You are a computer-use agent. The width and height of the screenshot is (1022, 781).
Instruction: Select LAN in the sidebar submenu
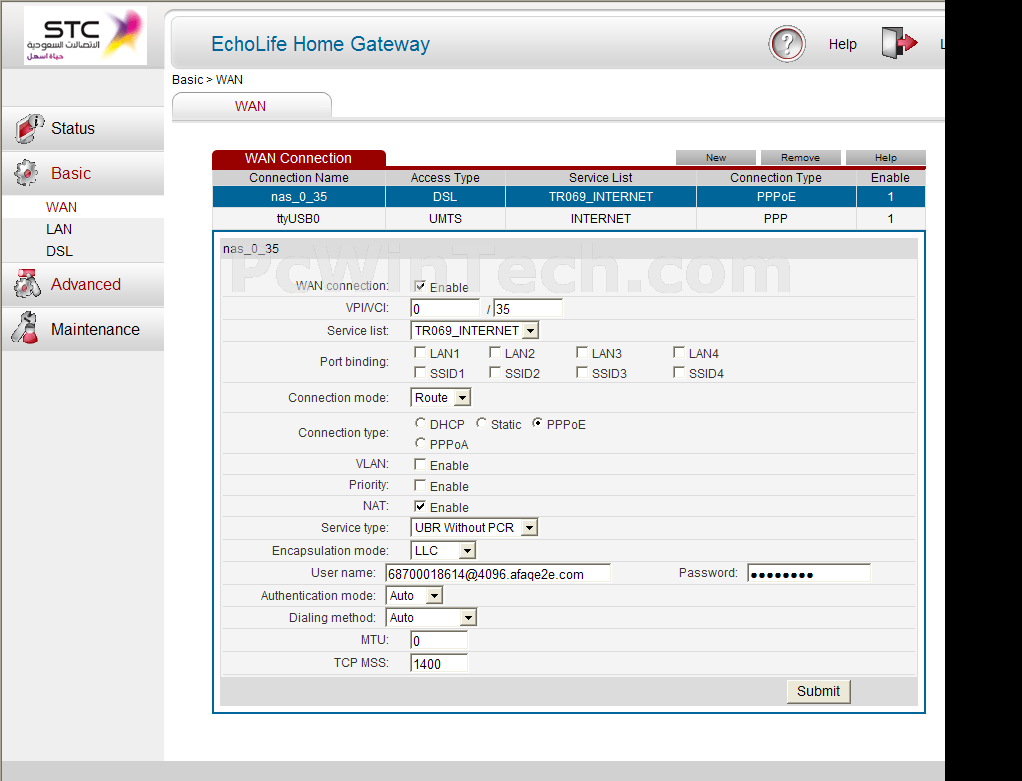pyautogui.click(x=59, y=229)
